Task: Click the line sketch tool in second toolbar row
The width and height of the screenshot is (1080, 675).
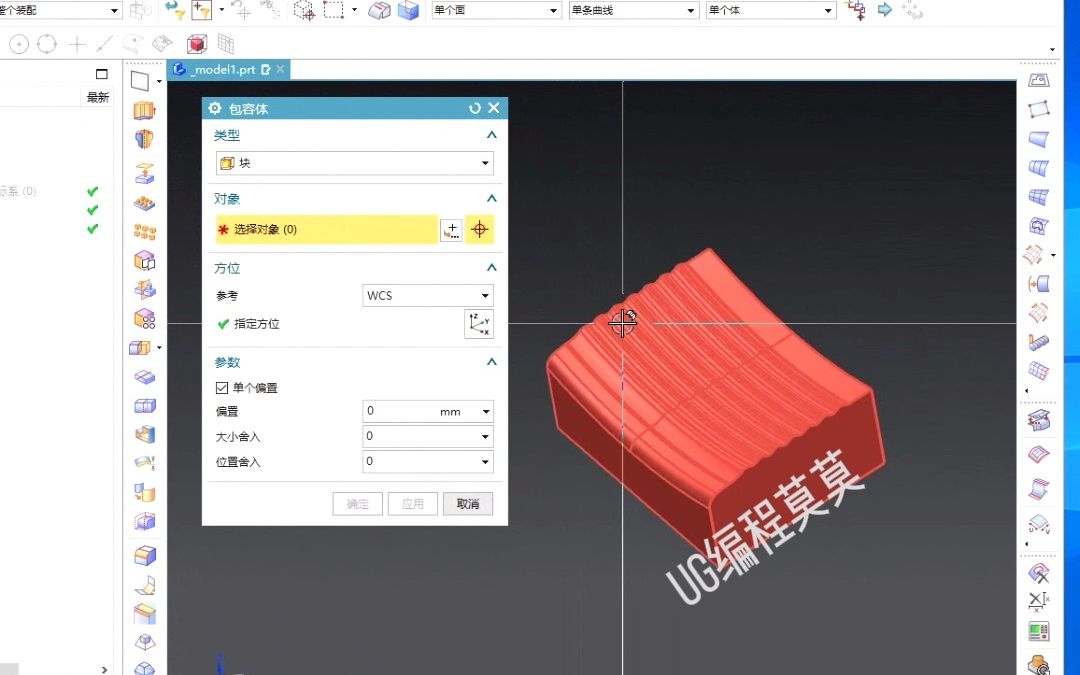Action: [x=103, y=44]
